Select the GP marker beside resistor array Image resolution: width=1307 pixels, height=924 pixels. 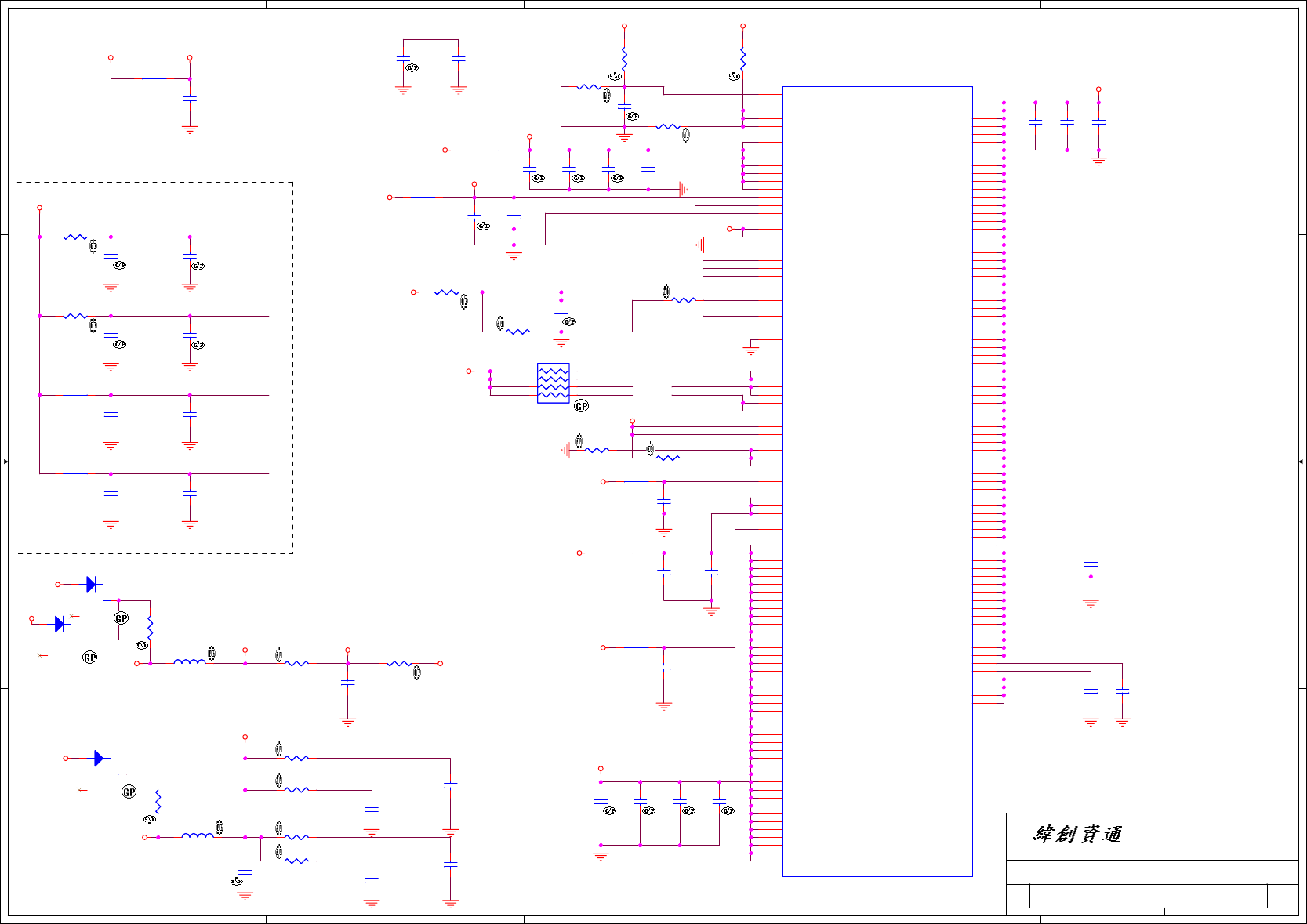(581, 406)
